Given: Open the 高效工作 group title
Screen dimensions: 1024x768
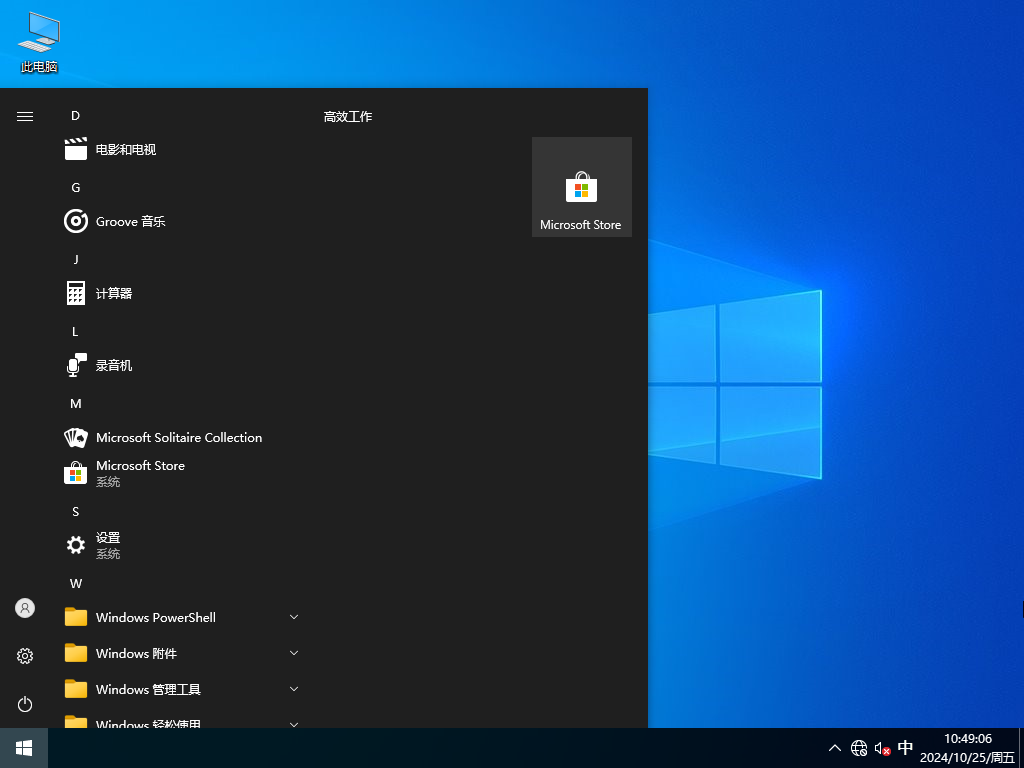Looking at the screenshot, I should pos(347,116).
